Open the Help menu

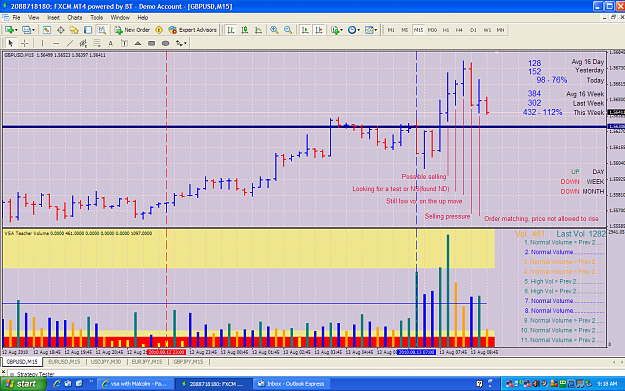coord(143,18)
